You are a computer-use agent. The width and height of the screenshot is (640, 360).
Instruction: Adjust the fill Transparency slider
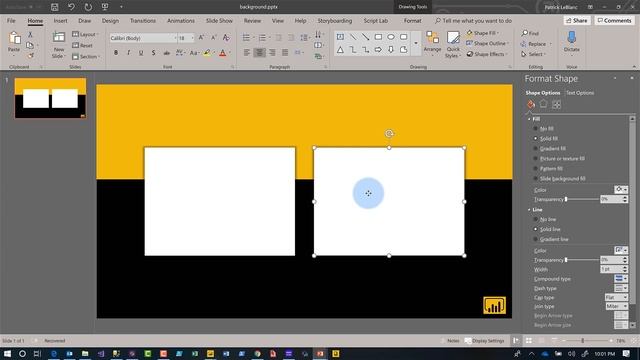[x=566, y=199]
